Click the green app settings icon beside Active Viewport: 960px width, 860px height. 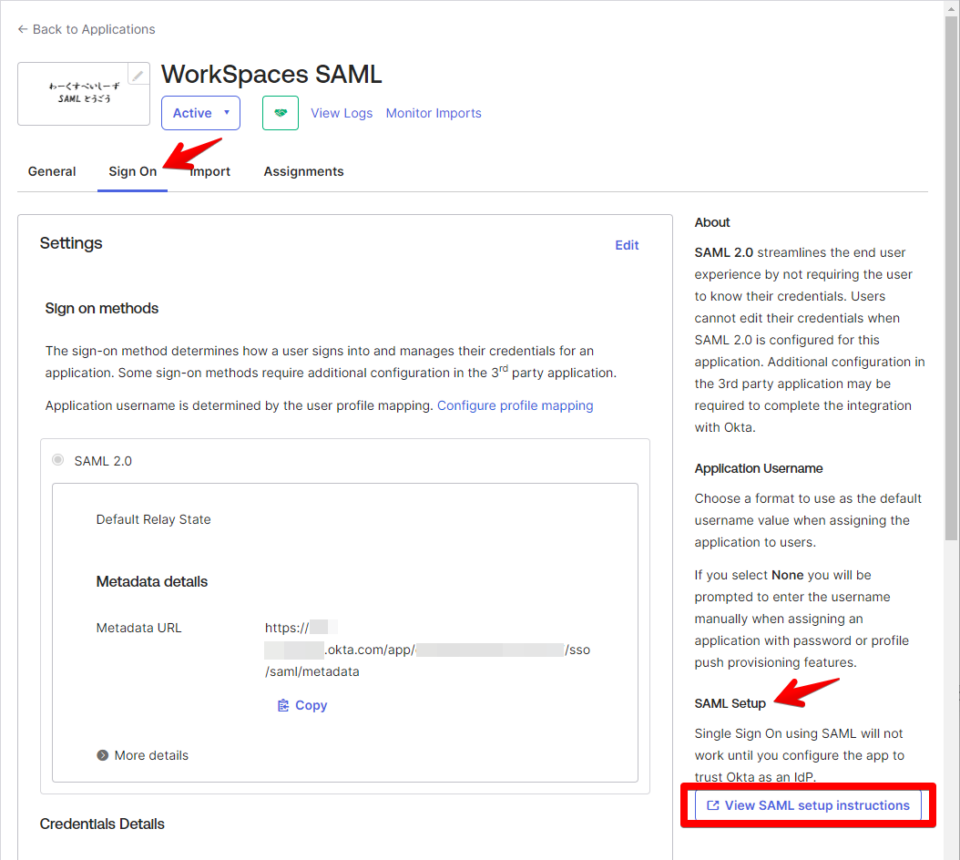280,113
